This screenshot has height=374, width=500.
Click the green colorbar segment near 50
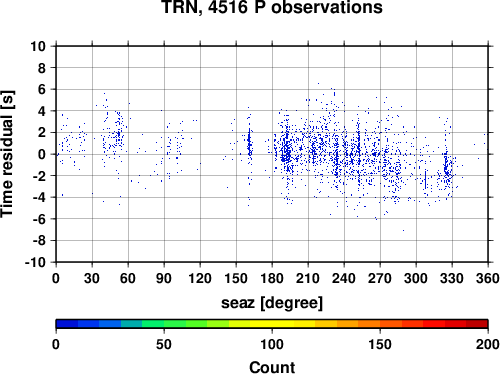coord(164,324)
